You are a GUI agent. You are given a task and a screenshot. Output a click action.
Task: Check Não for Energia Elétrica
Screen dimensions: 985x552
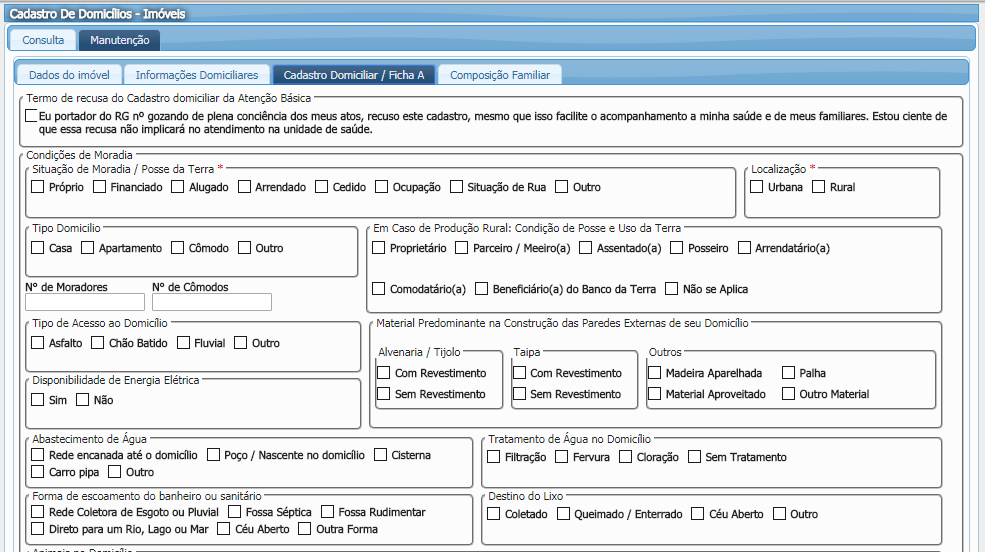tap(82, 399)
